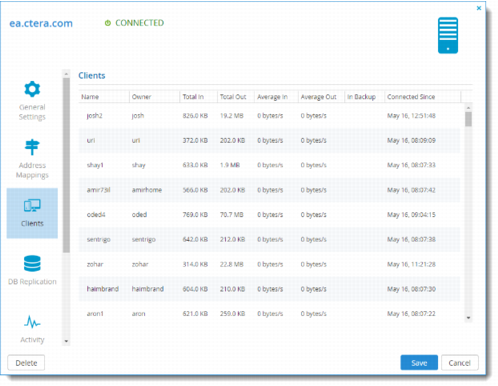Click the clients table scrollbar thumb
The height and width of the screenshot is (386, 498).
tap(468, 119)
